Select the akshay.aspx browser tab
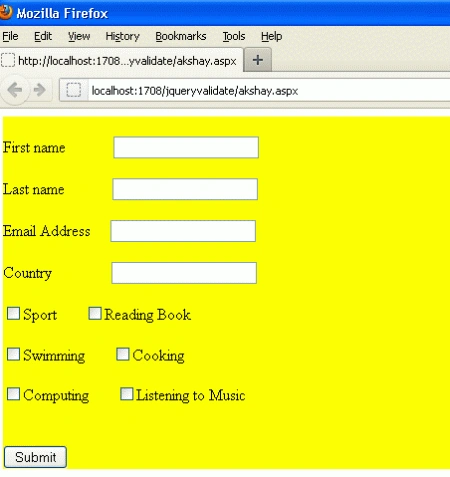Image resolution: width=450 pixels, height=477 pixels. [122, 60]
